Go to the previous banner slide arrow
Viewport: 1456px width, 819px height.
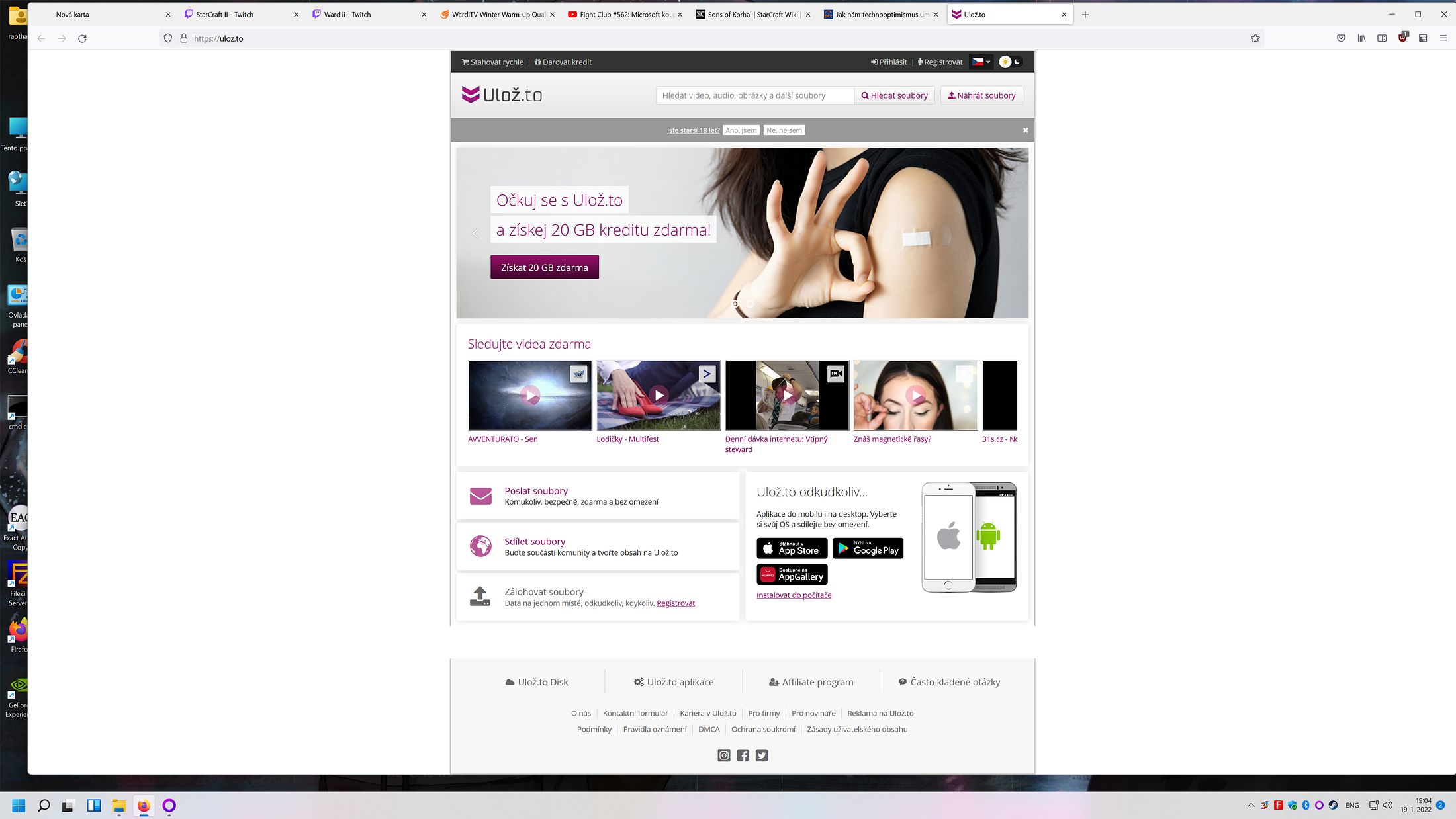pyautogui.click(x=475, y=233)
